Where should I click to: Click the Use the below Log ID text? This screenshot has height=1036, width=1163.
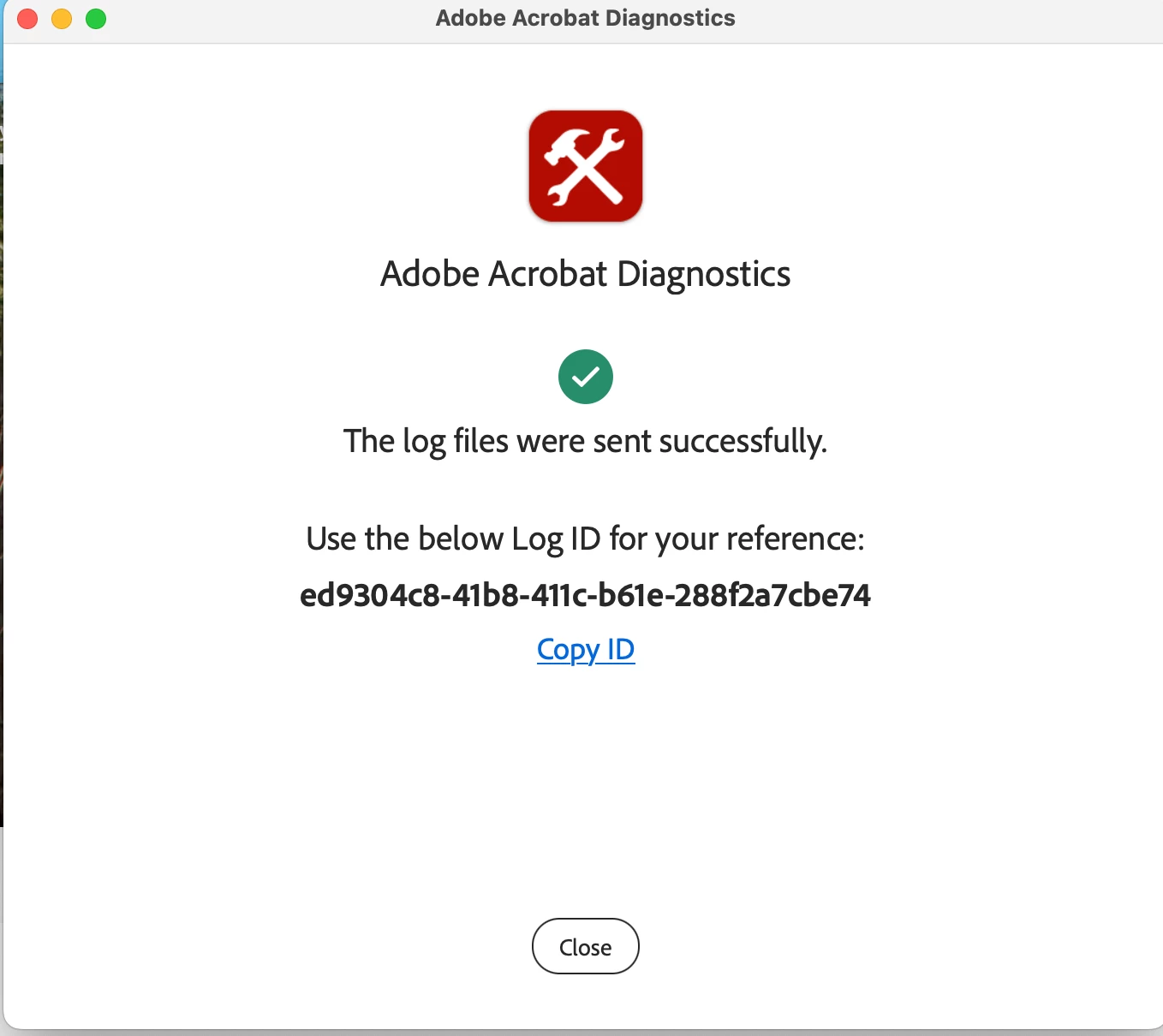pyautogui.click(x=586, y=539)
